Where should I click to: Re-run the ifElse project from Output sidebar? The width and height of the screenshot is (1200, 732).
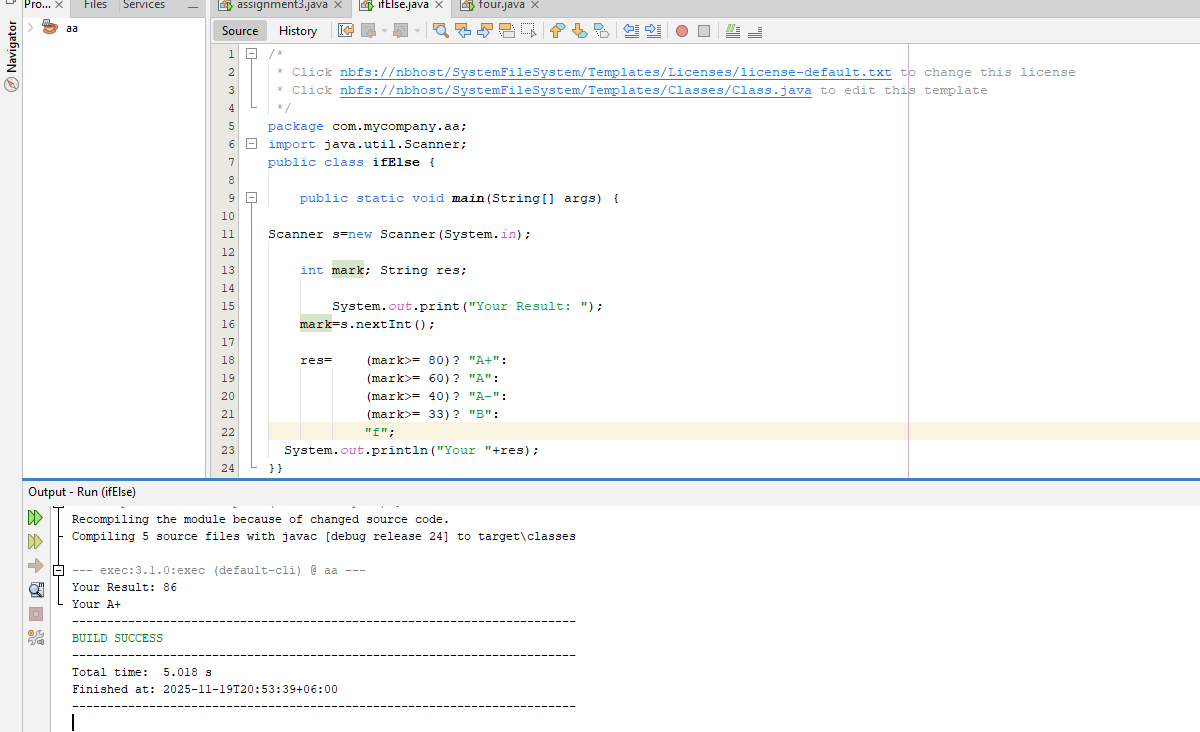36,518
